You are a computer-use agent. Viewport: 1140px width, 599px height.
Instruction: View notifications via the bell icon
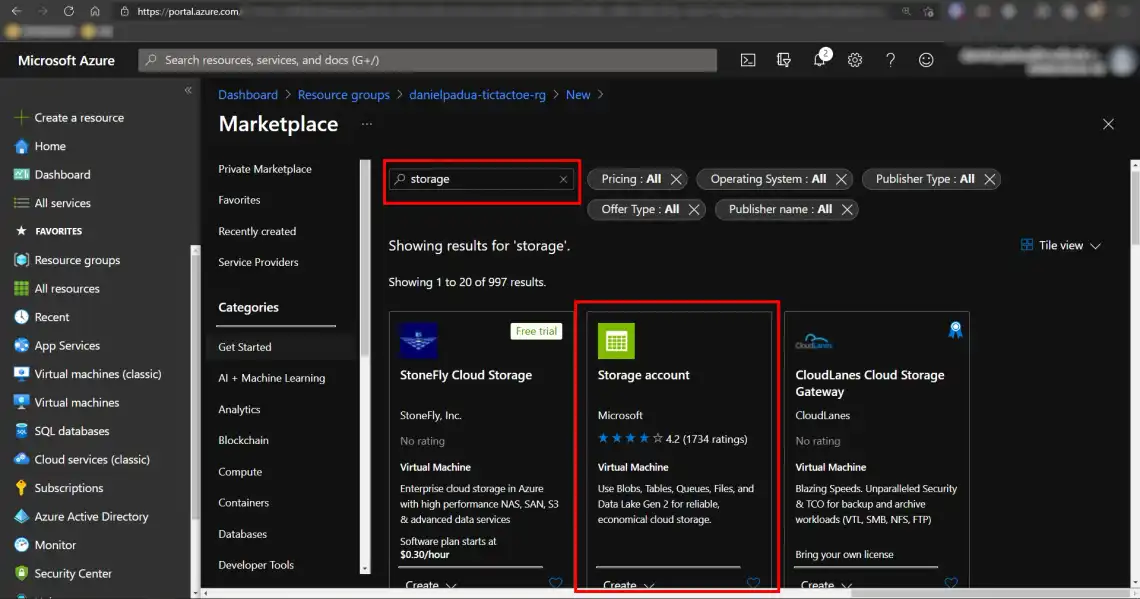(x=819, y=59)
